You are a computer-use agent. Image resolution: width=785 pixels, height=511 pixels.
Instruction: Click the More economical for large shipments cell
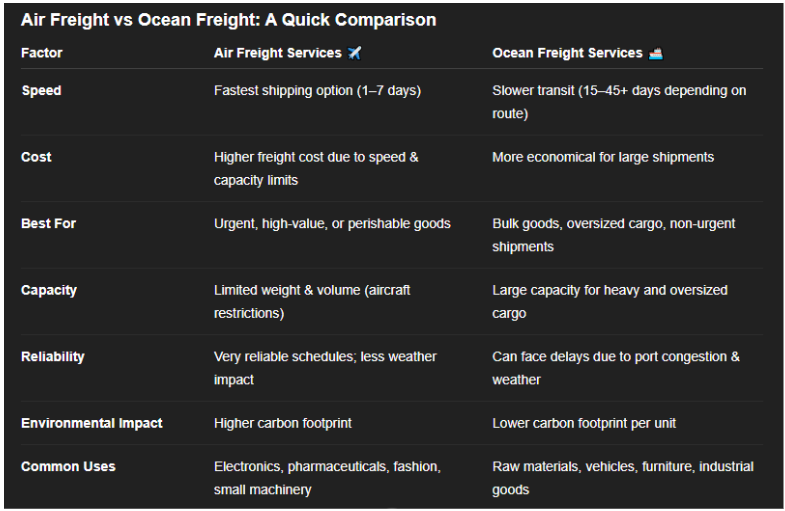[x=603, y=157]
